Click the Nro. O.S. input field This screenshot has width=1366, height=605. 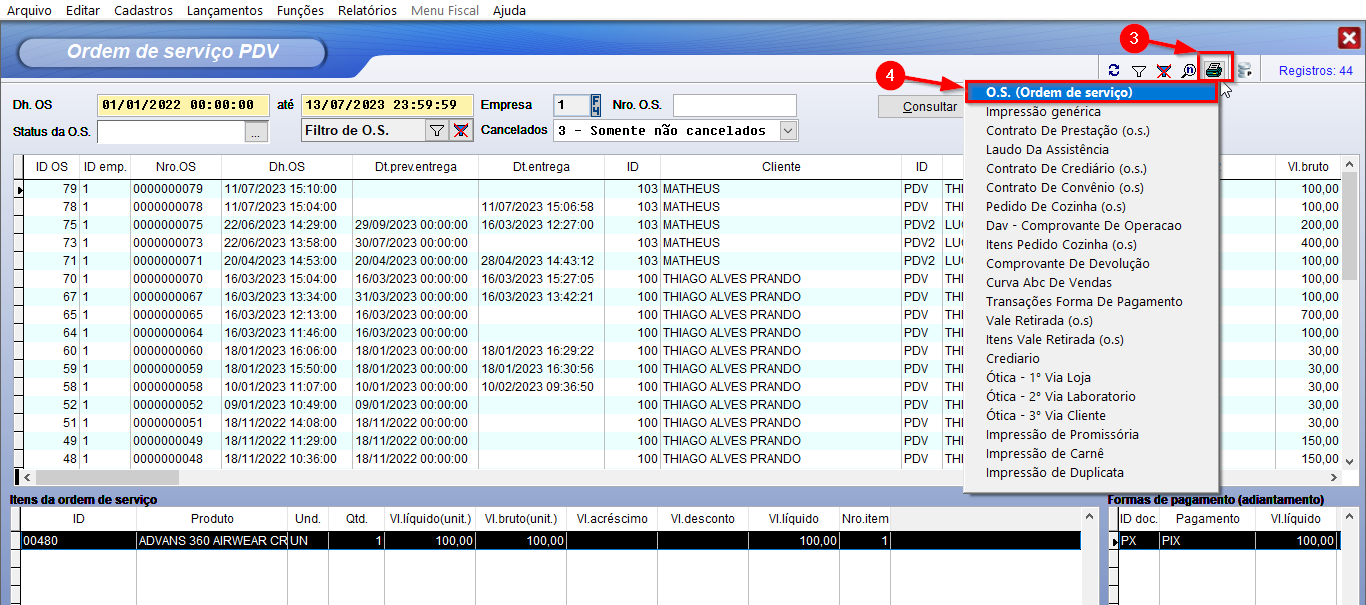[x=734, y=105]
